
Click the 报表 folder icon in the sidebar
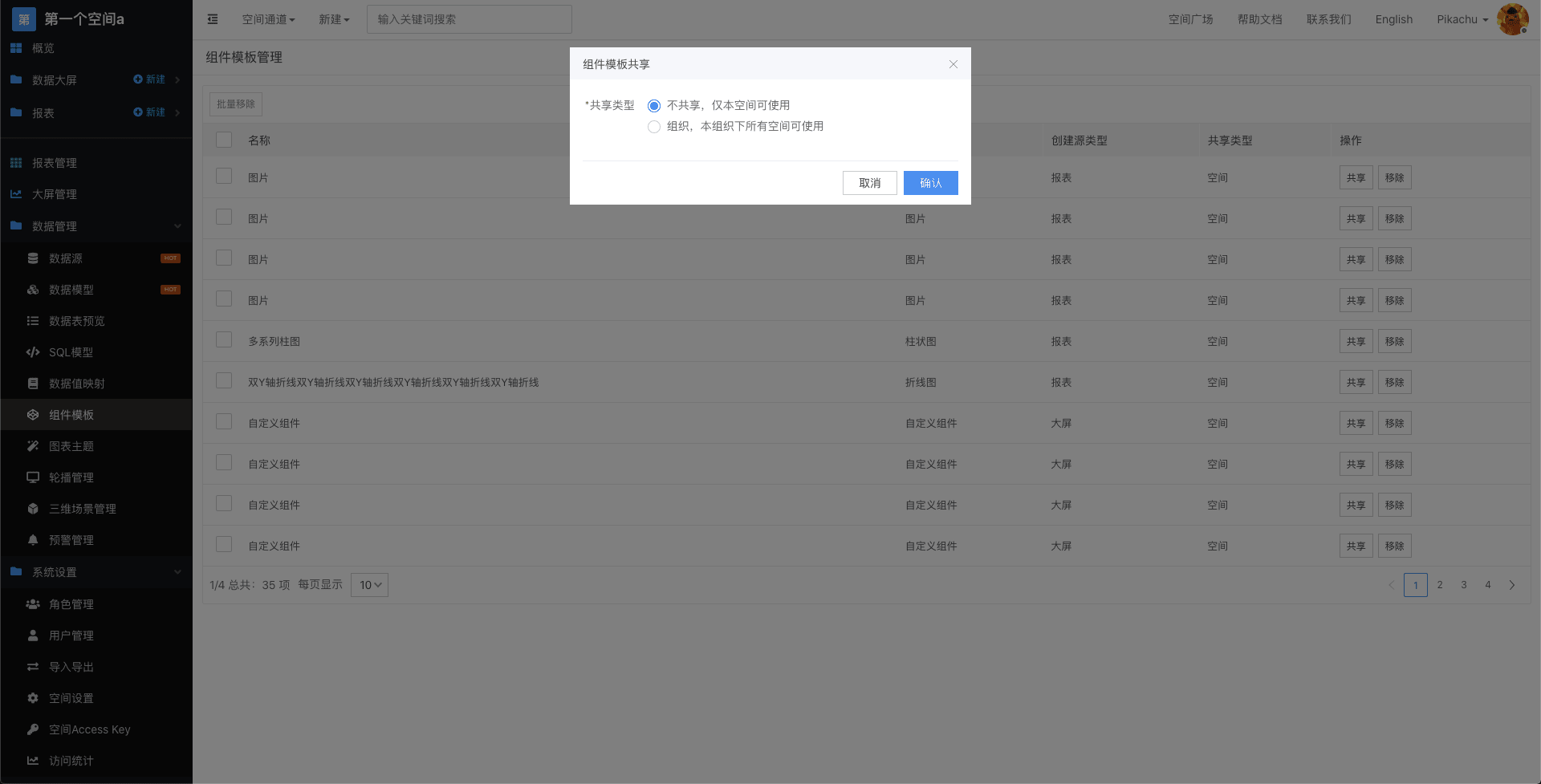click(16, 112)
